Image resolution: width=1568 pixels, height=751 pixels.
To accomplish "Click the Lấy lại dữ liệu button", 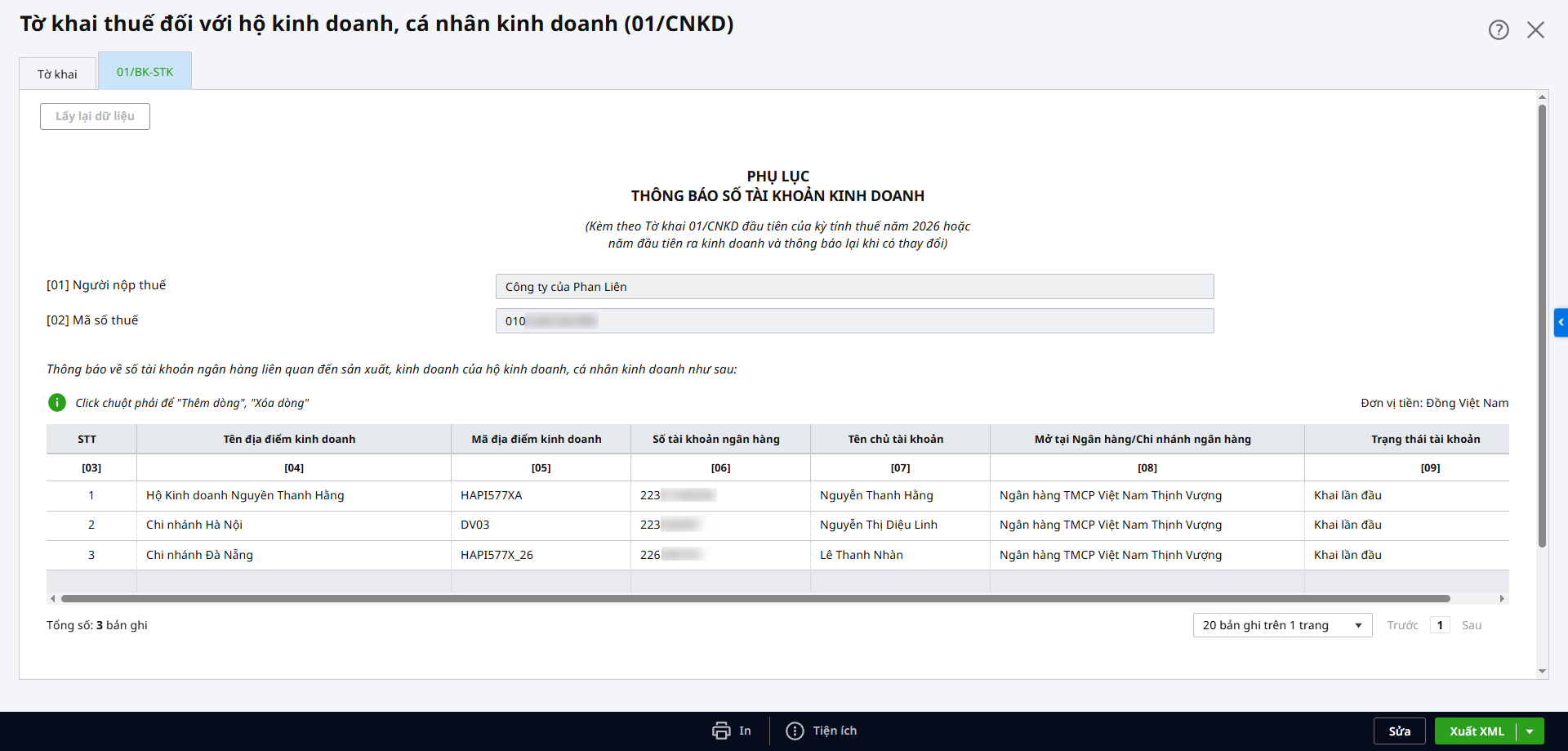I will coord(95,116).
